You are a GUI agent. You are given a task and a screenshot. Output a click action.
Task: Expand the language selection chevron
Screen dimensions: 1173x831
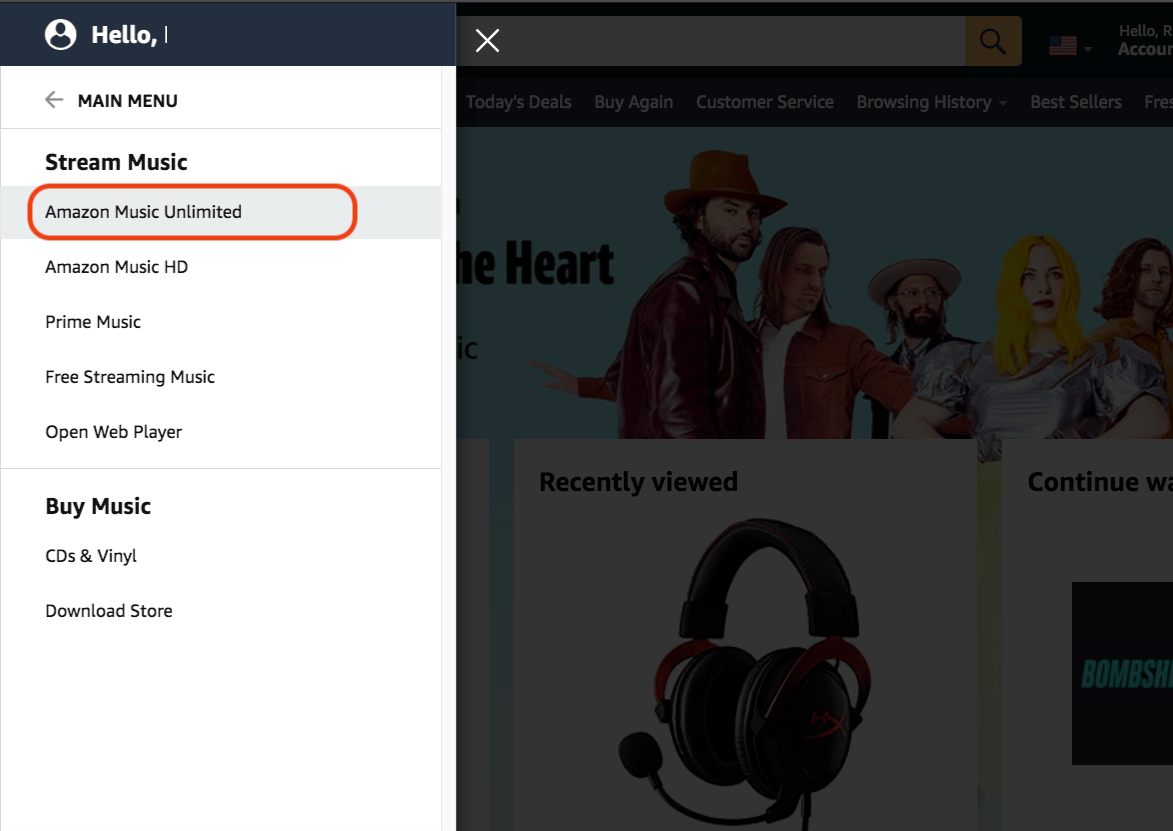1088,48
